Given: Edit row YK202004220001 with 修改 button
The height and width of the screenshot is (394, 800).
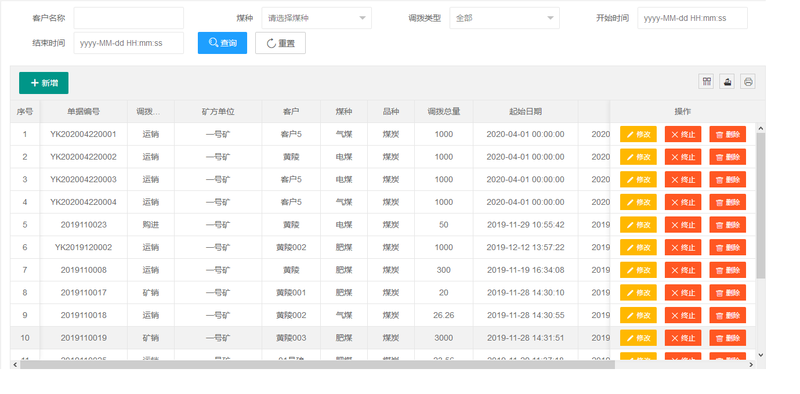Looking at the screenshot, I should 638,134.
